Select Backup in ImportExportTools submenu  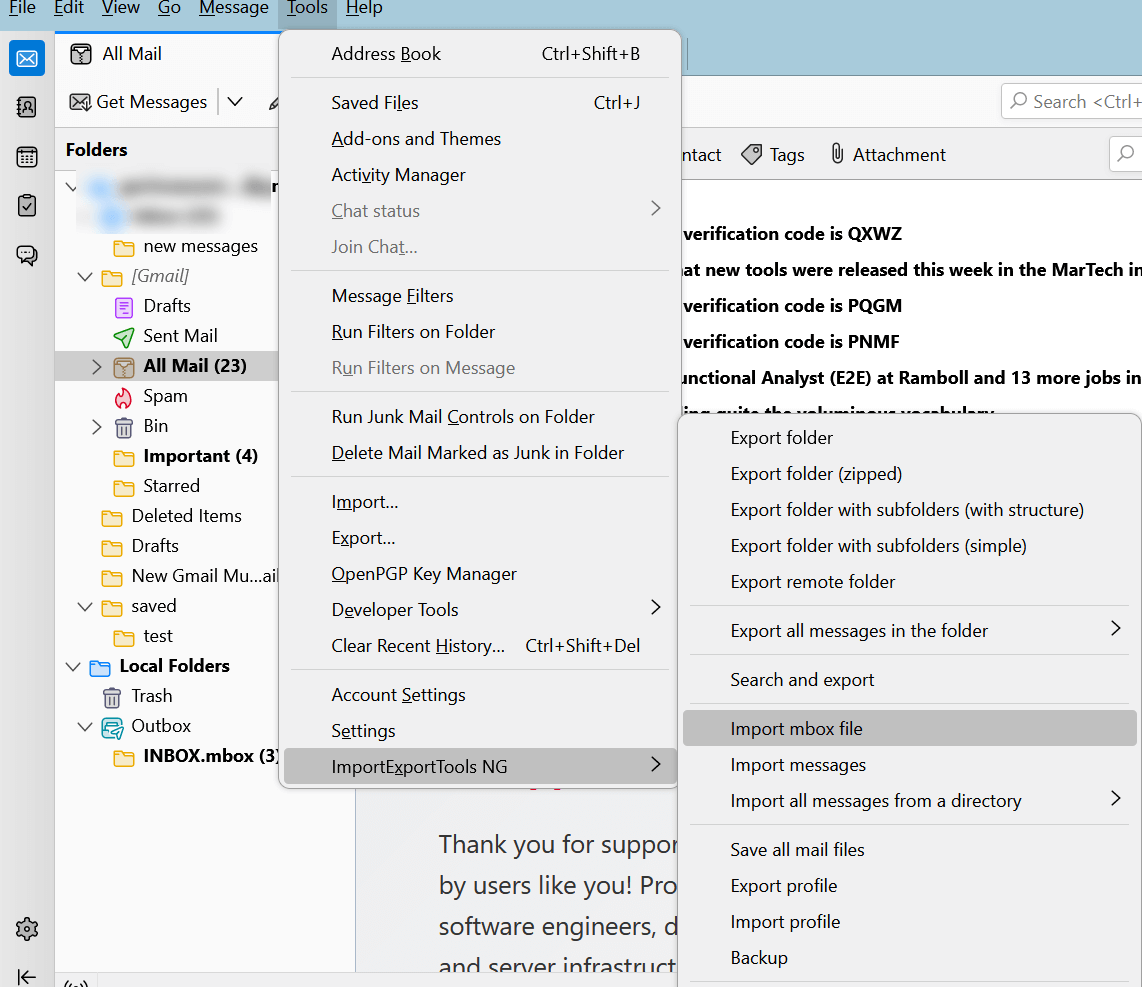click(x=910, y=958)
